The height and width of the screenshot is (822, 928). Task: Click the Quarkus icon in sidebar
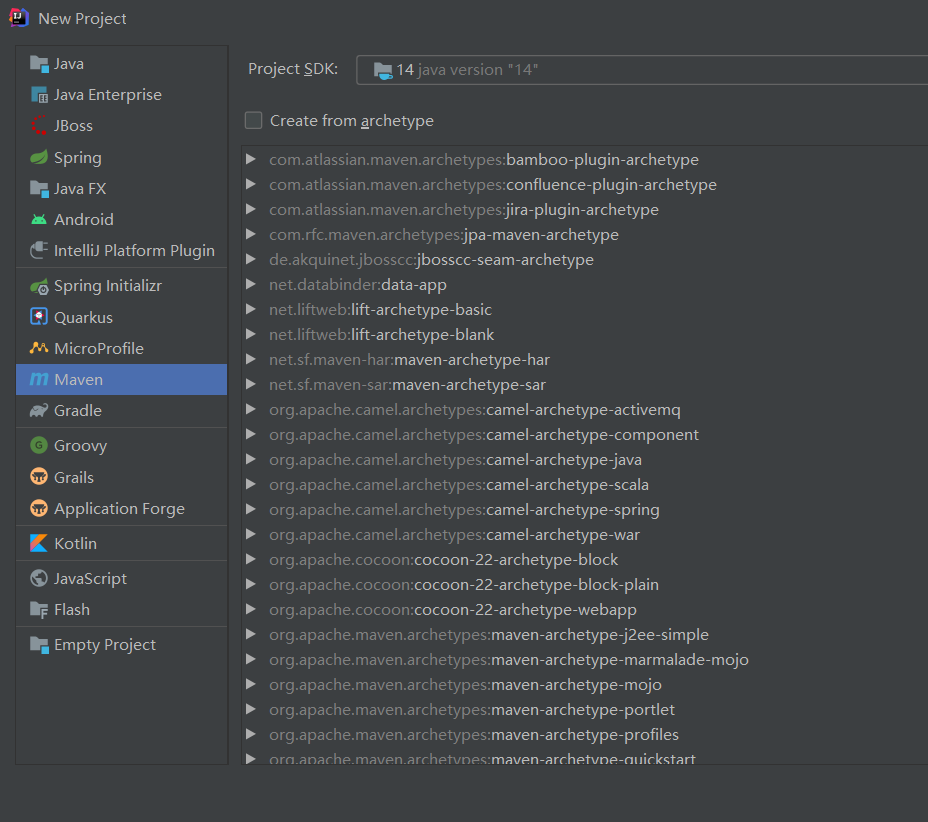pyautogui.click(x=39, y=317)
